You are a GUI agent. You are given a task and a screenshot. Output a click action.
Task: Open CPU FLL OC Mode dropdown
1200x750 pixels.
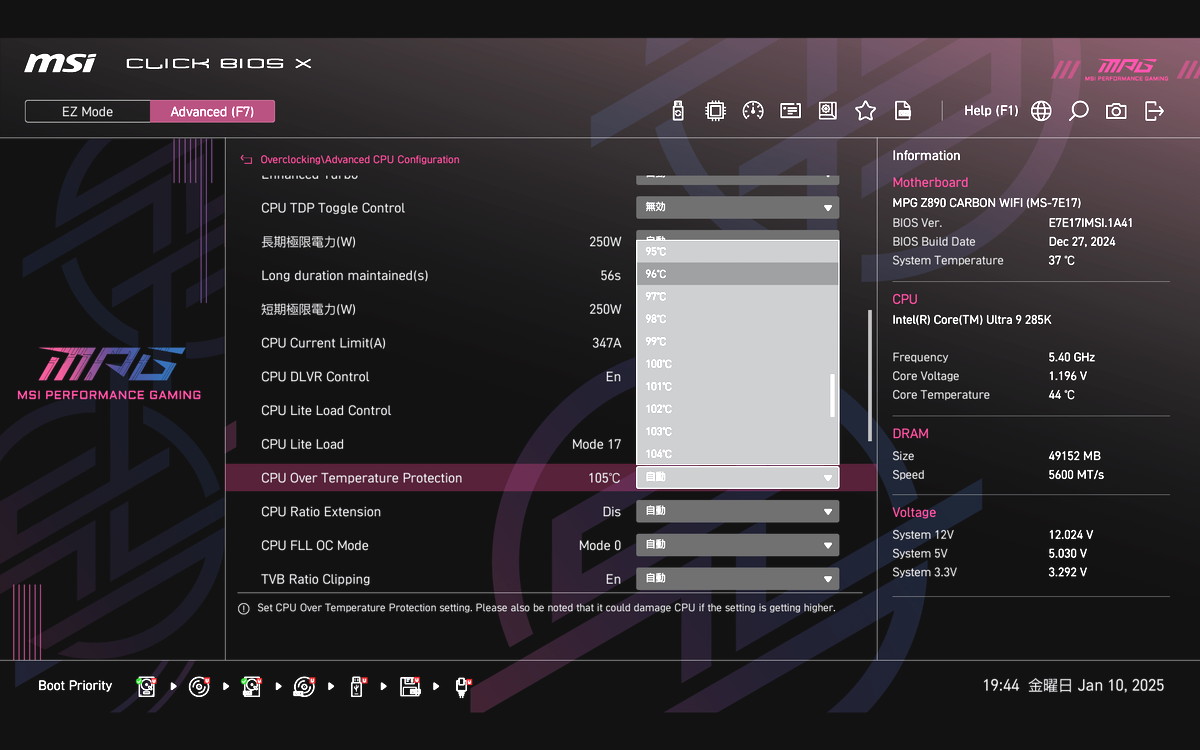737,545
